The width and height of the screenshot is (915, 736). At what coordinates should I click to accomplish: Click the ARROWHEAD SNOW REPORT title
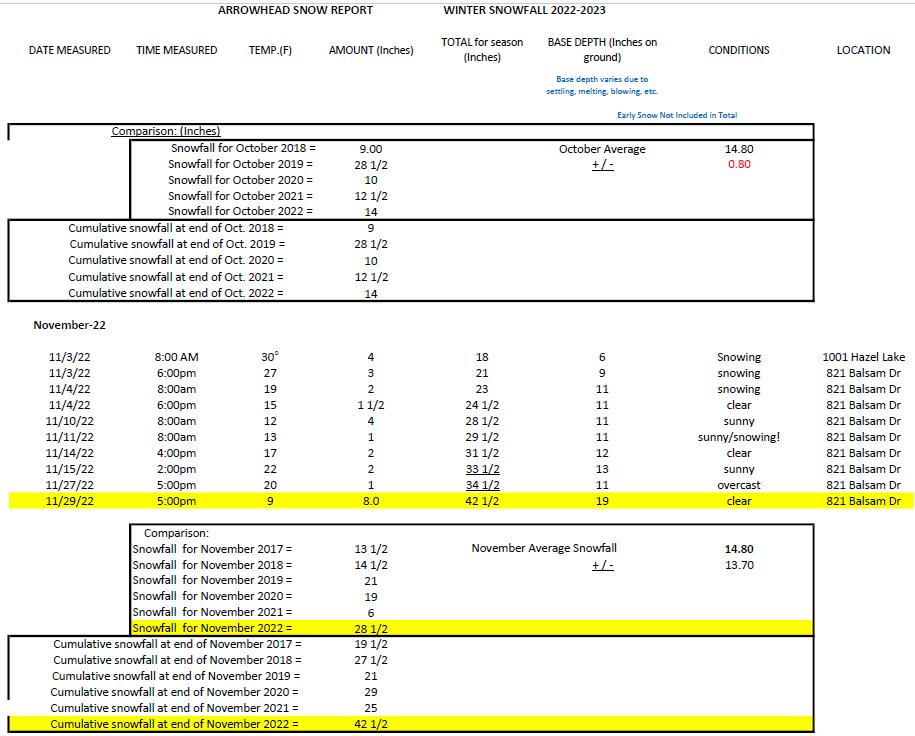coord(295,10)
